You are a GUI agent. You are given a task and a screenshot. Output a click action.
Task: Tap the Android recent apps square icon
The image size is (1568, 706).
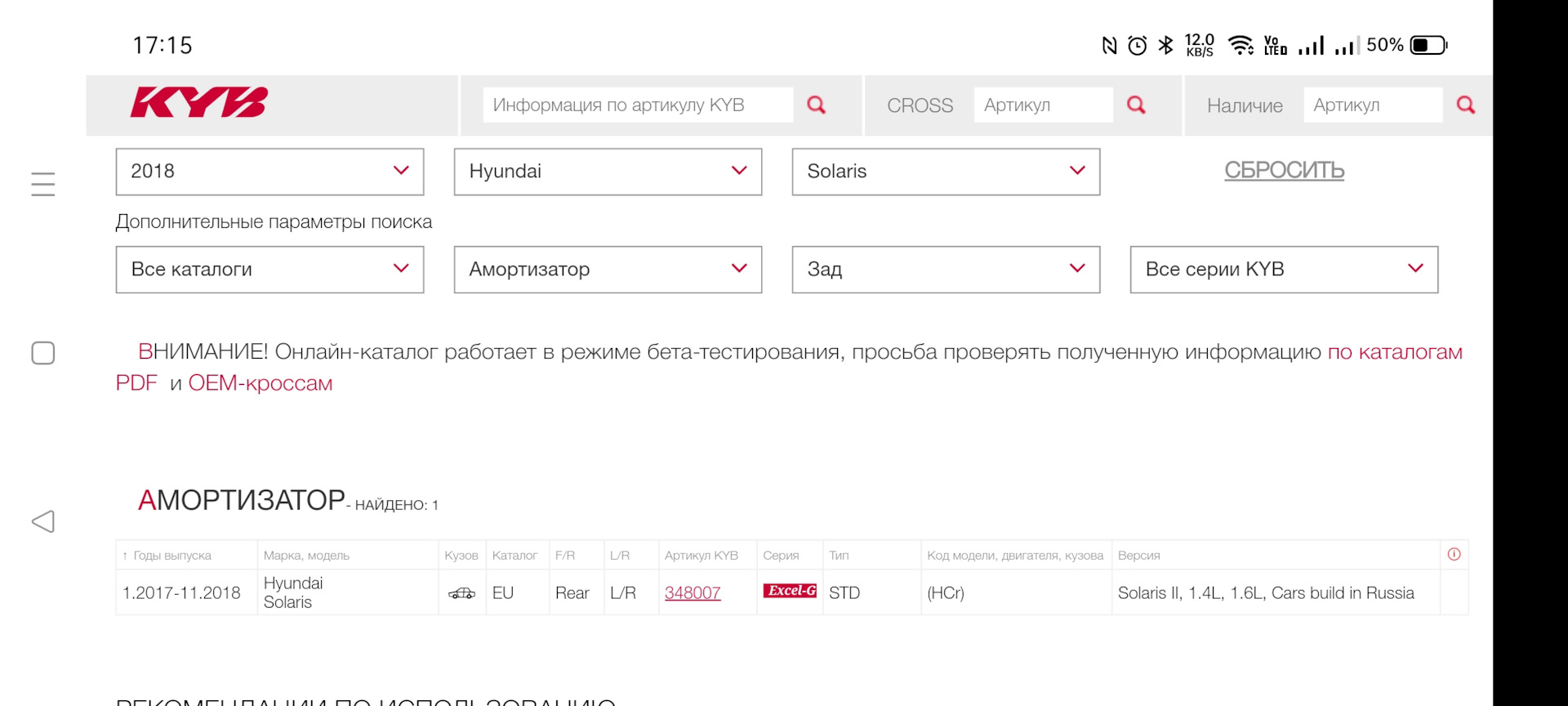coord(43,353)
